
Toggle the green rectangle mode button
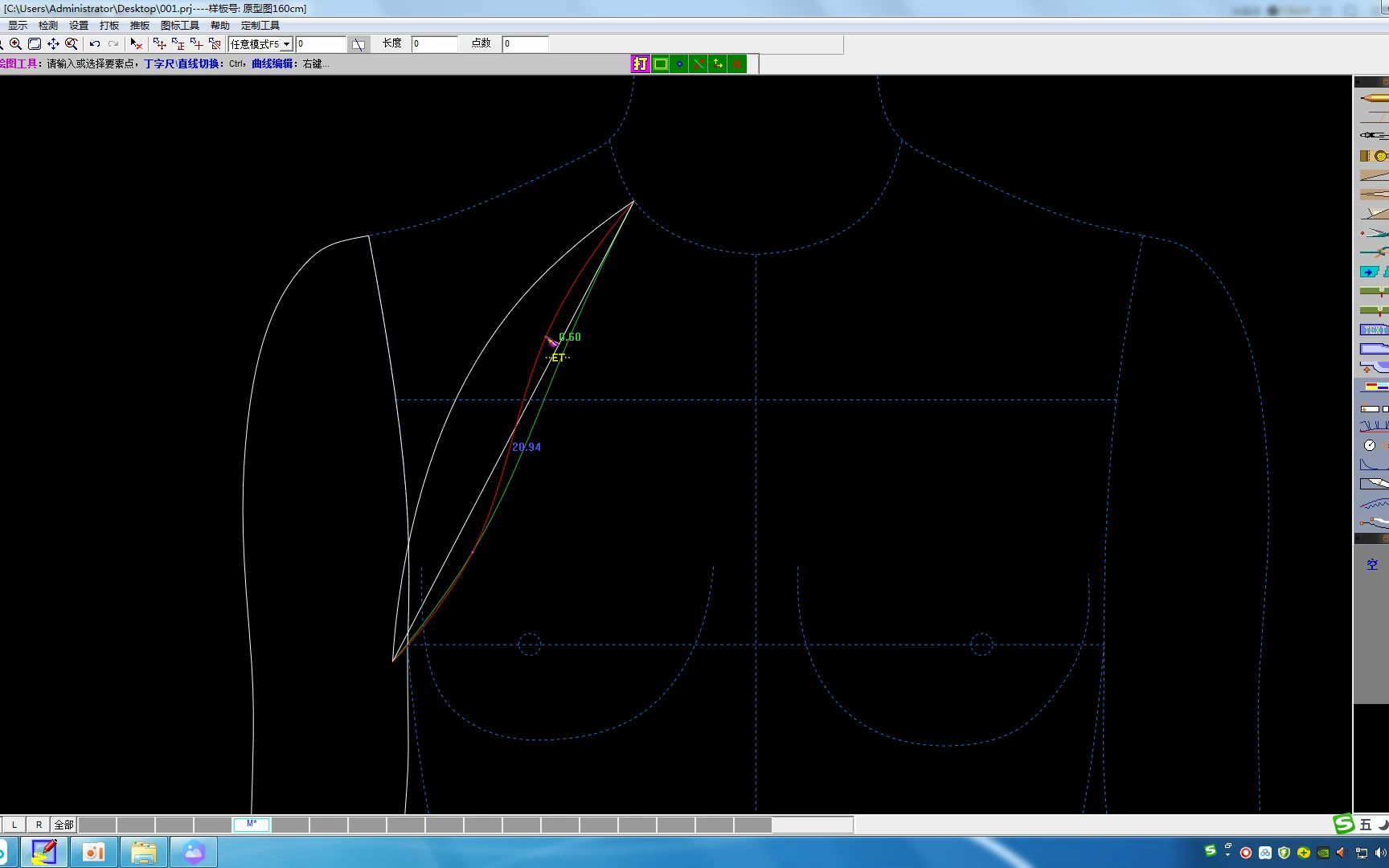tap(660, 63)
